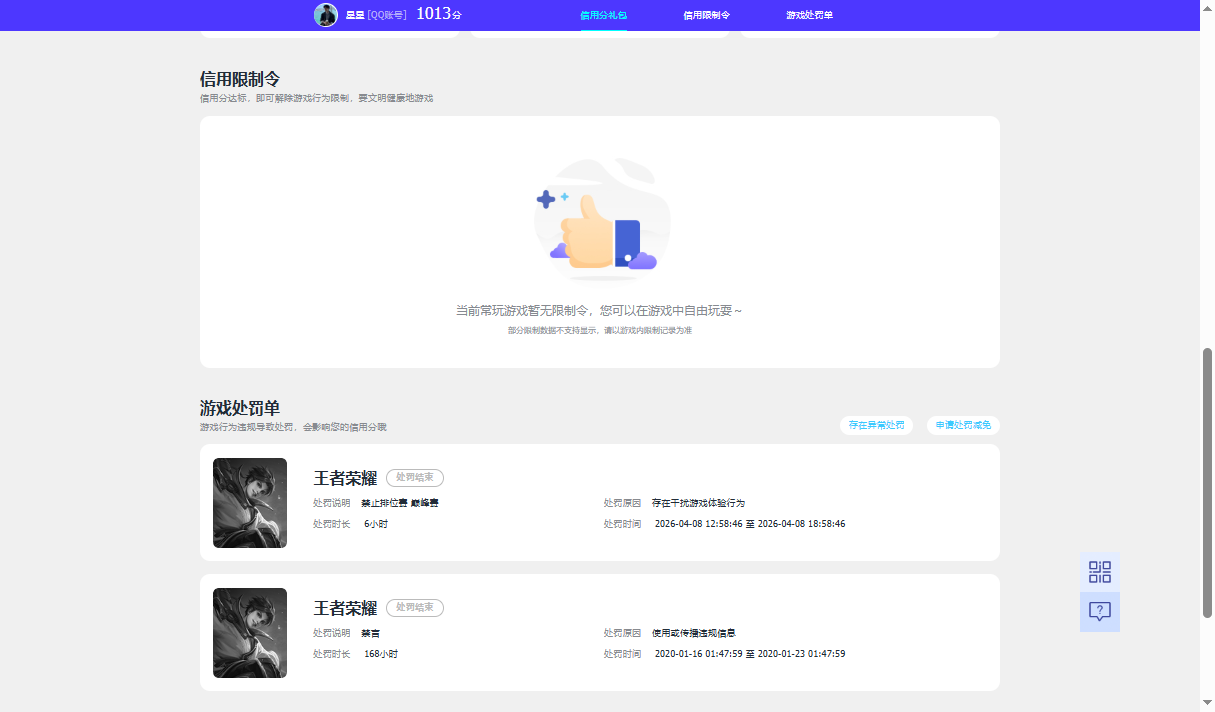This screenshot has height=712, width=1215.
Task: Click the time range starting 2026-04-08 12:58:46
Action: click(x=750, y=524)
